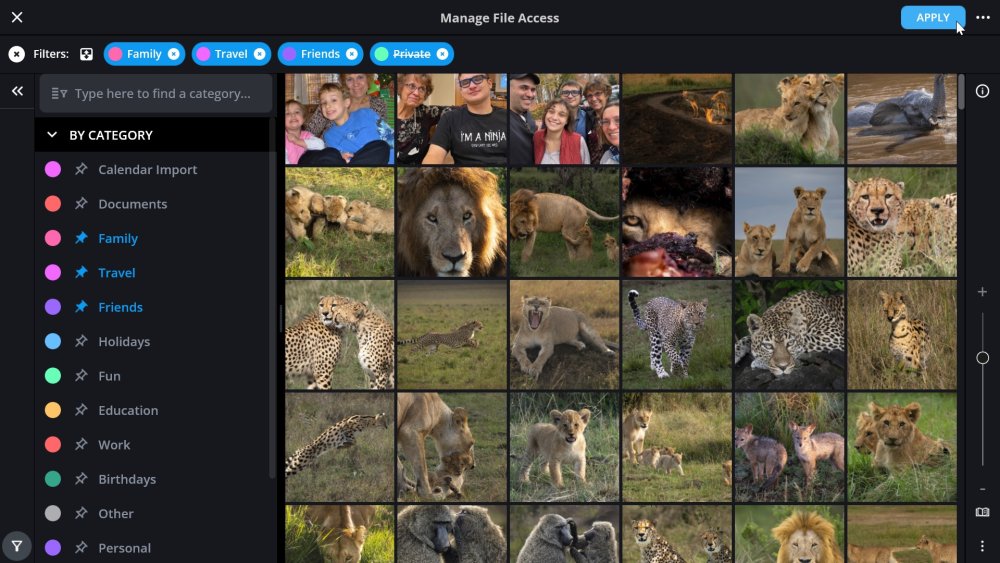Select the elephant in water photo
1000x563 pixels.
[x=902, y=119]
